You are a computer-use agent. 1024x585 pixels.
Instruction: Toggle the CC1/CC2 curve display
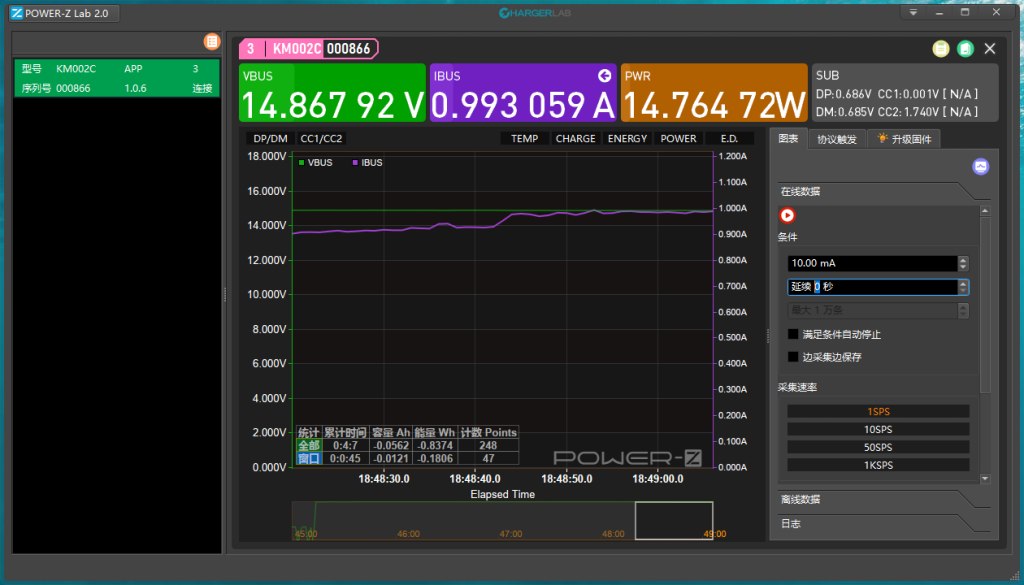[x=321, y=138]
